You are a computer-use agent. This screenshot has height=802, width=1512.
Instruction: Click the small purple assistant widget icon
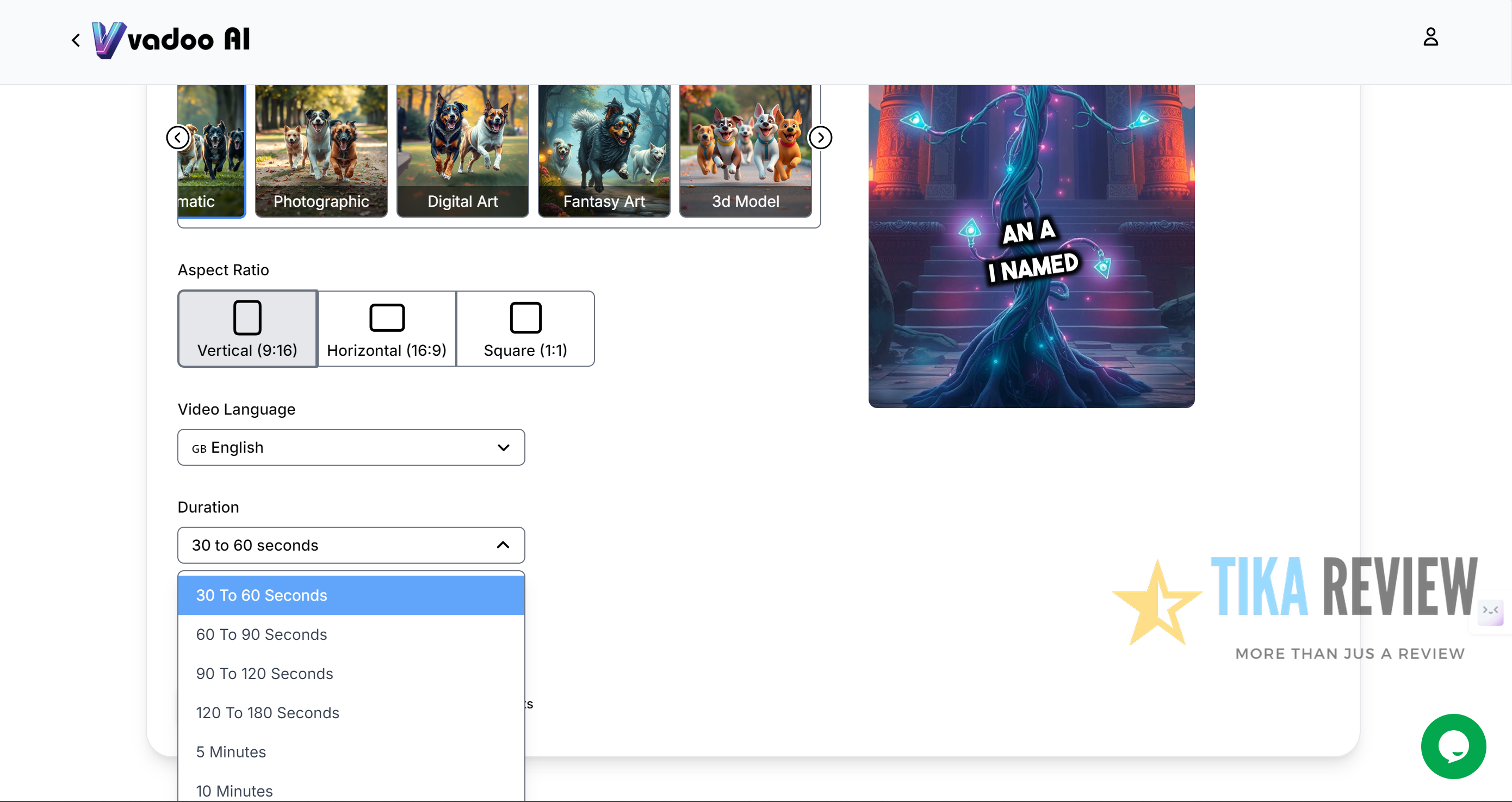coord(1490,611)
